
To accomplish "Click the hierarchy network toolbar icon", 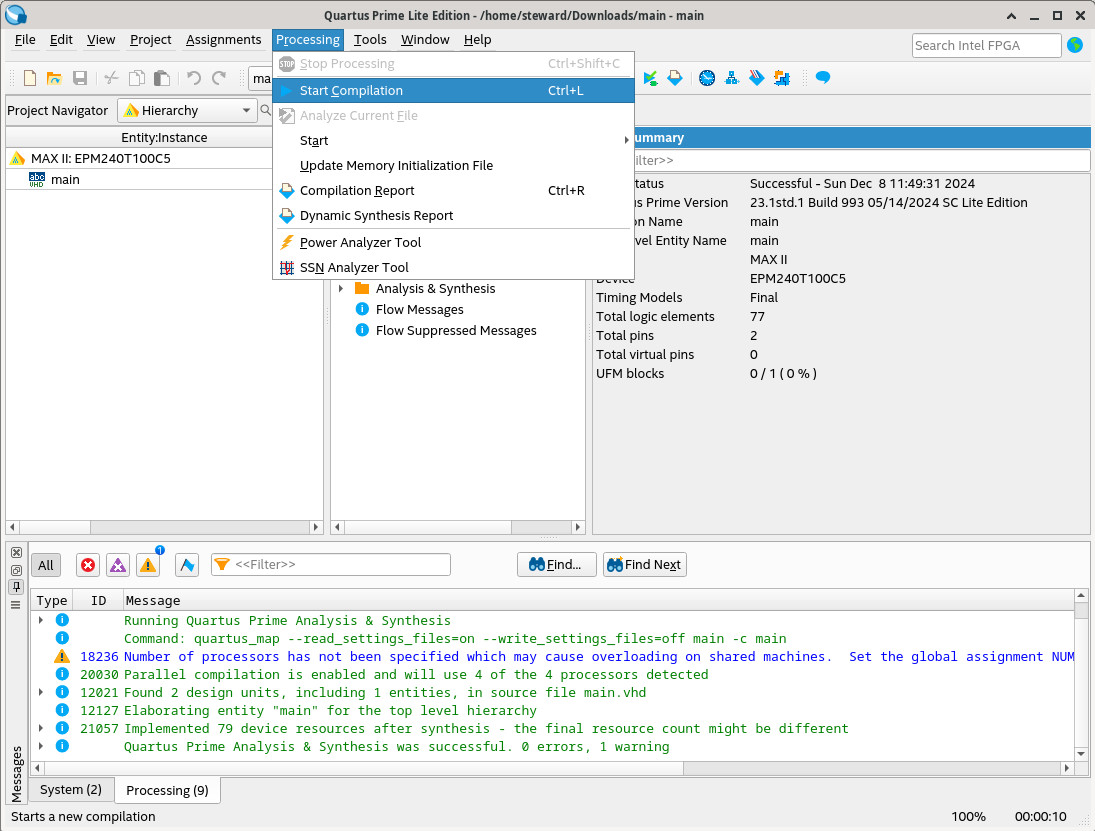I will point(732,78).
